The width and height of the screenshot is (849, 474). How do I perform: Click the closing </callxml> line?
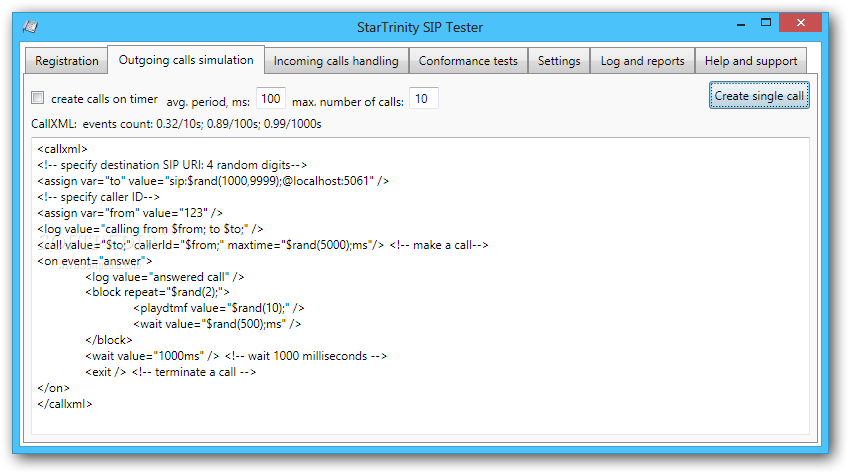64,404
